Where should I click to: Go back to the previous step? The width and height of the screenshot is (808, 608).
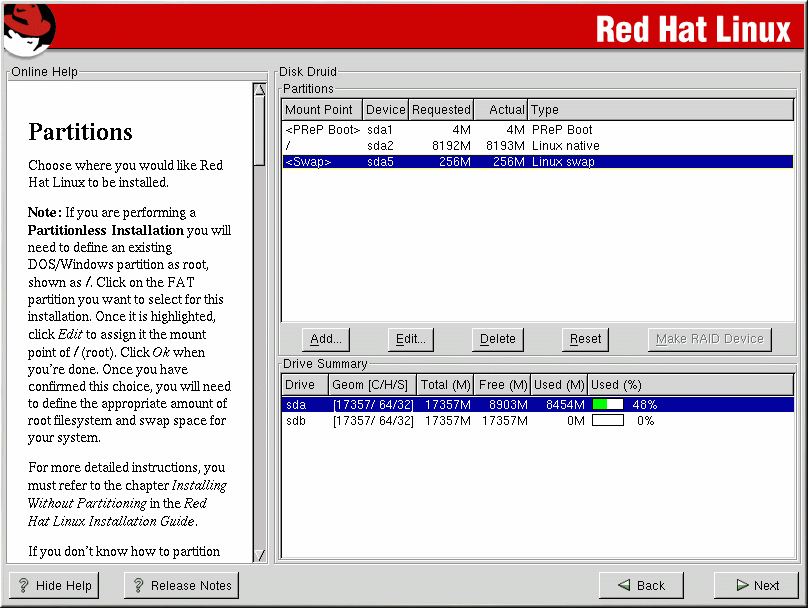click(640, 586)
